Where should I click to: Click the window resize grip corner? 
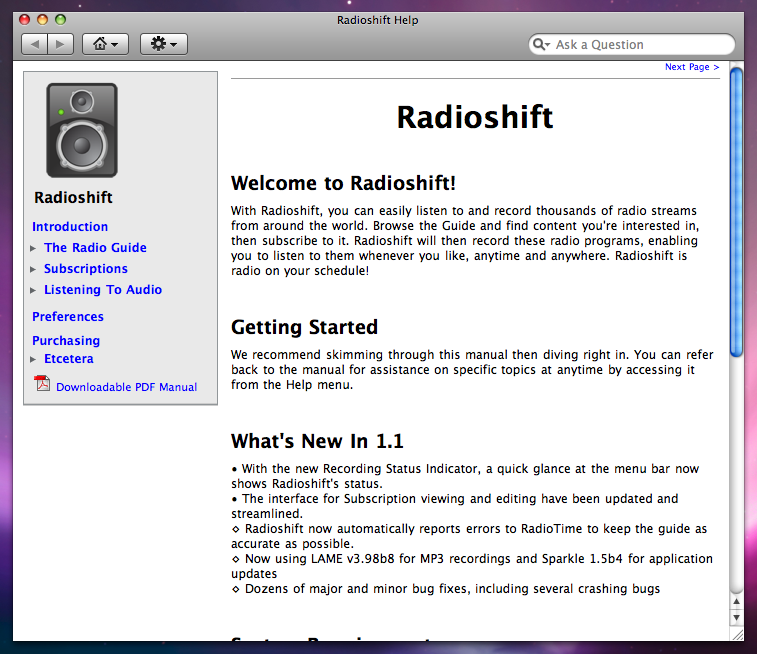737,635
